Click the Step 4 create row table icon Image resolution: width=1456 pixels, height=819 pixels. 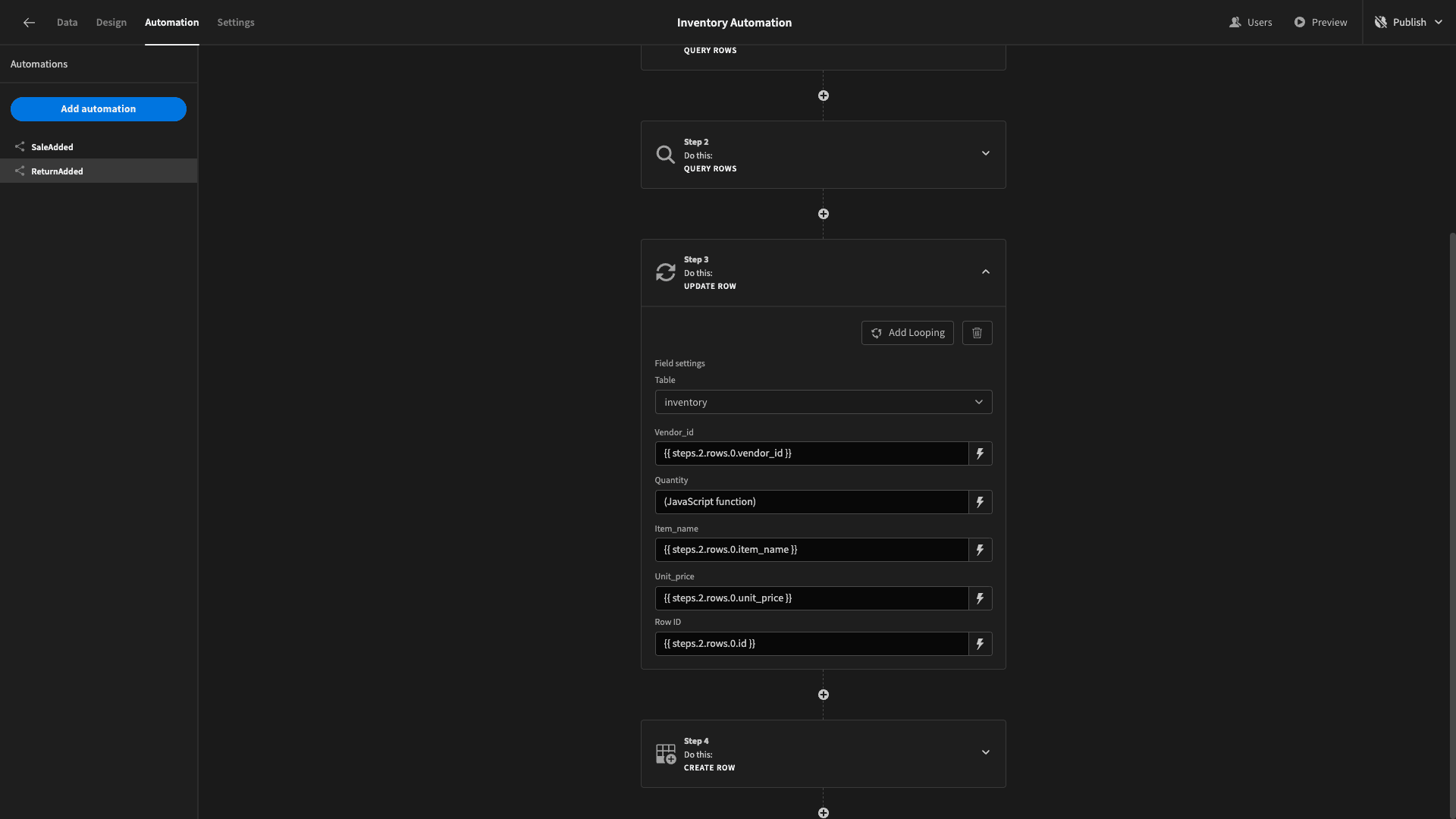point(665,754)
